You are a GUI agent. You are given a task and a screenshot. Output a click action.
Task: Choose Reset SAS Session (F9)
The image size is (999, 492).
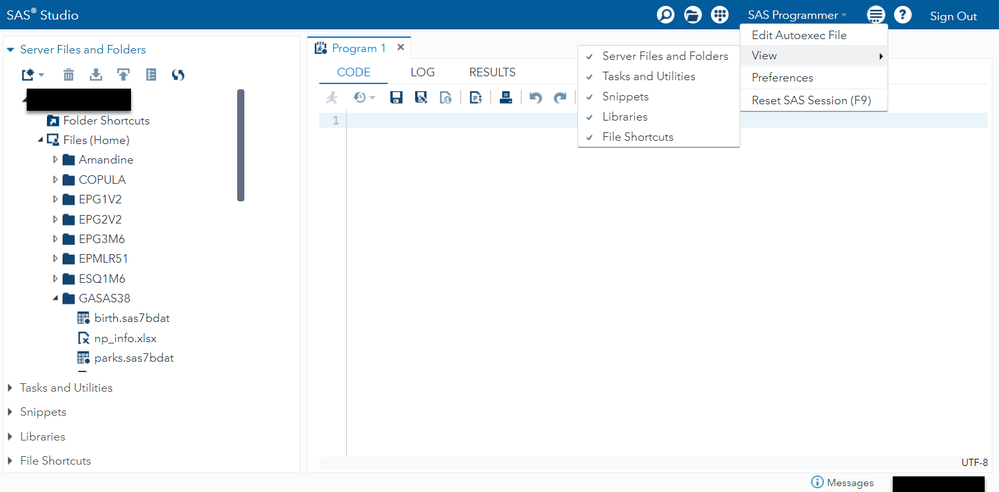click(814, 100)
